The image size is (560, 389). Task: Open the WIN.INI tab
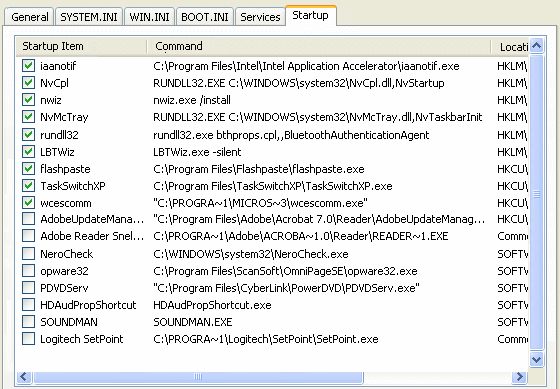[149, 17]
